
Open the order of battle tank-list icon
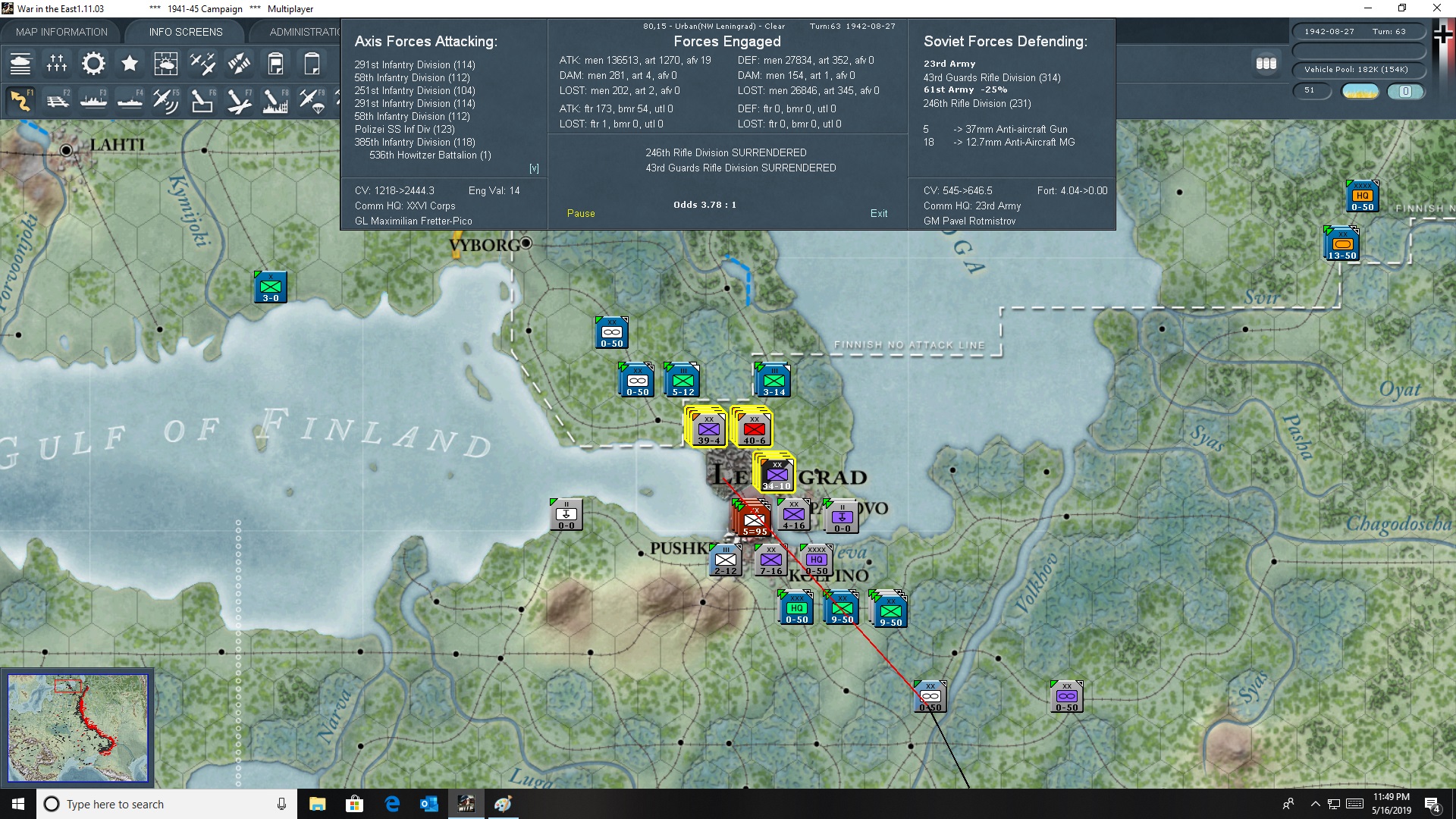[20, 64]
